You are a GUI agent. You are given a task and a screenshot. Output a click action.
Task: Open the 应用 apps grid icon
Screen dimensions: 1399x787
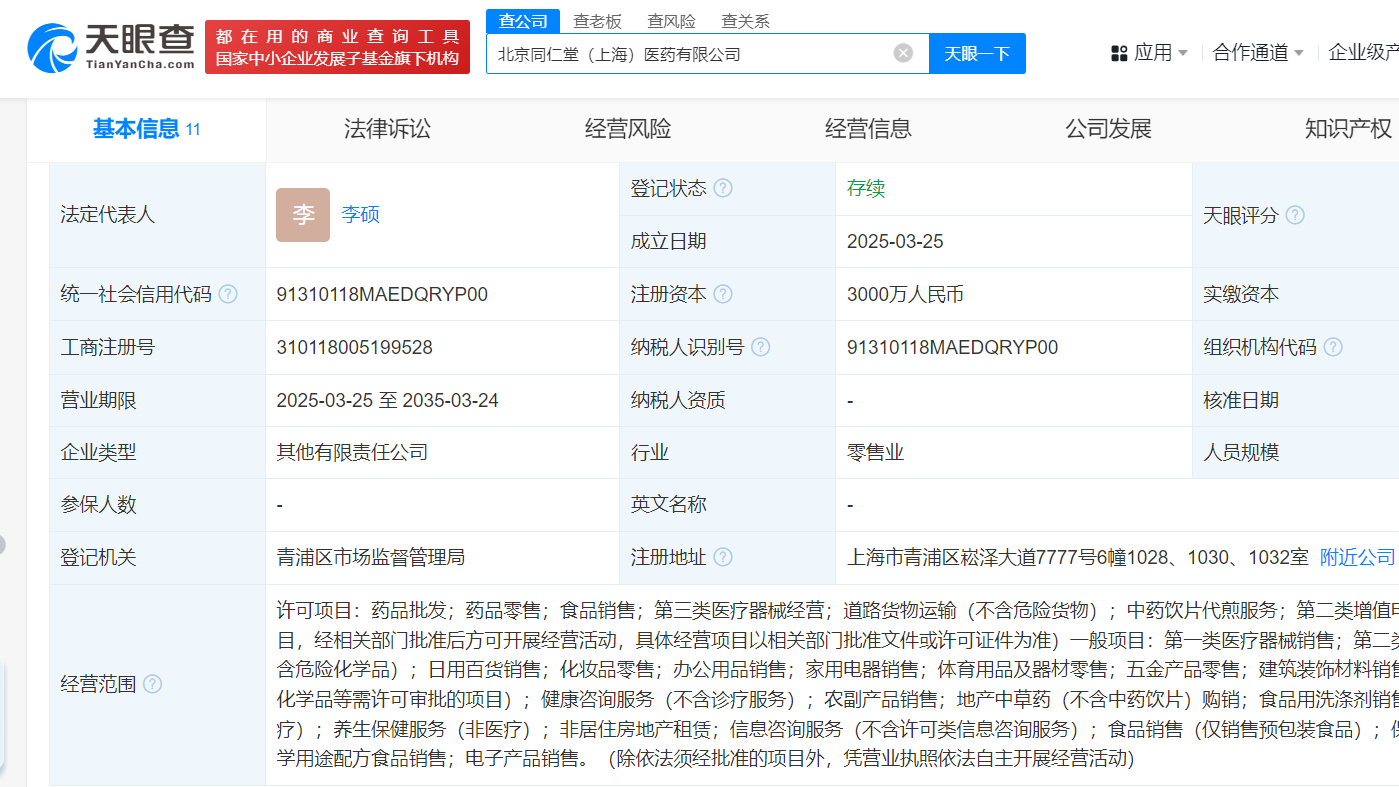(x=1119, y=53)
